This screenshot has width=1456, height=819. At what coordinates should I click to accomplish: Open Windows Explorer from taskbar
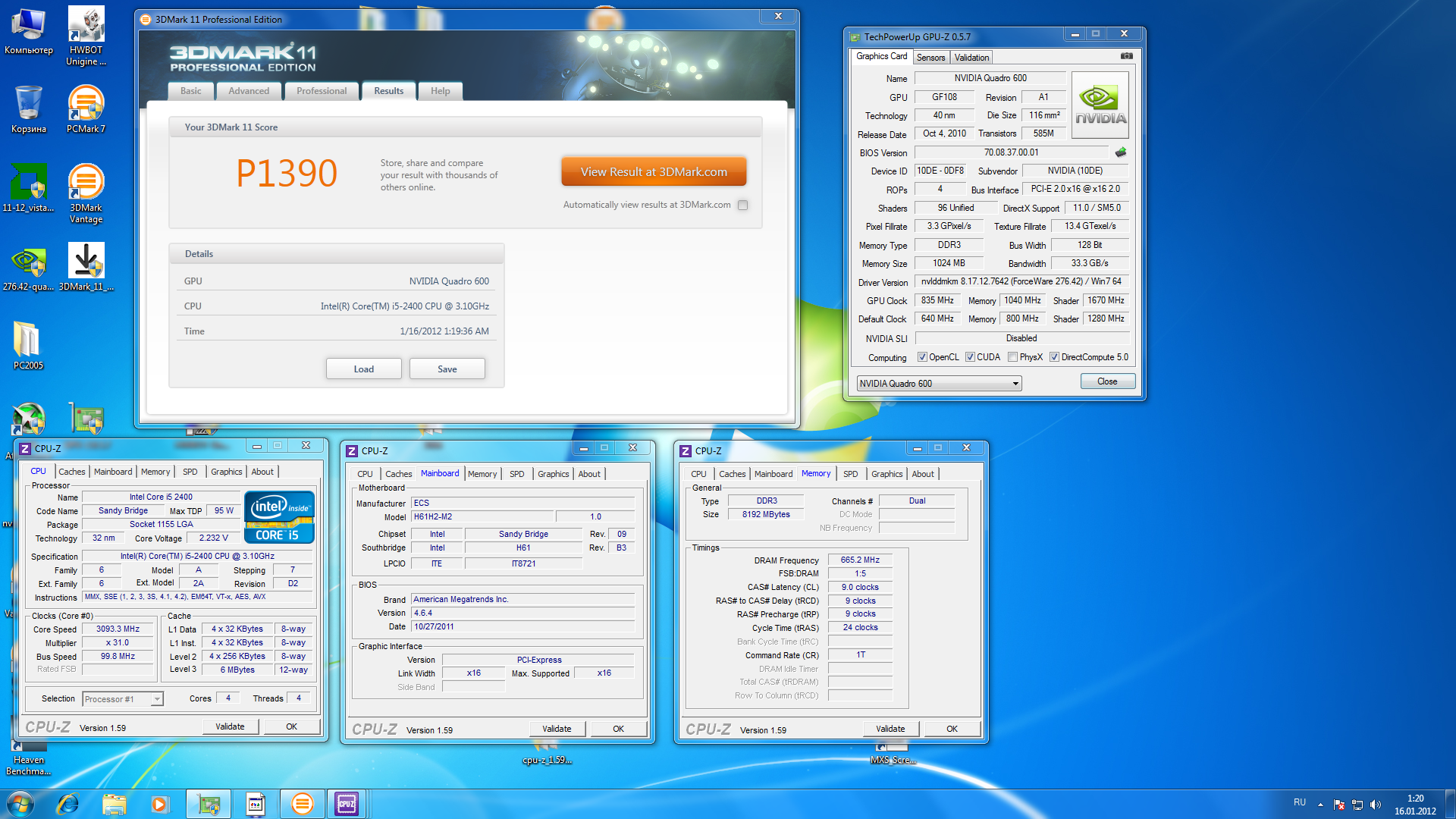point(114,804)
